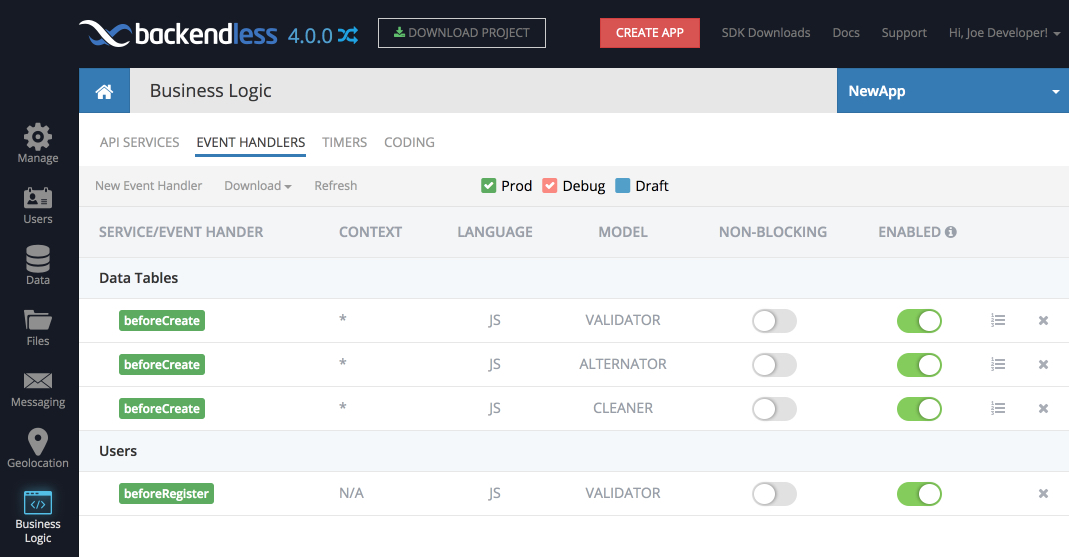Image resolution: width=1069 pixels, height=557 pixels.
Task: Delete the ALTERNATOR beforeCreate handler
Action: point(1043,365)
